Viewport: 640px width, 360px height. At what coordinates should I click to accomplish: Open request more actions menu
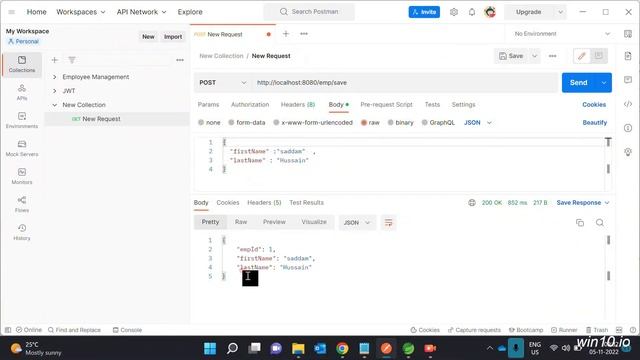[553, 56]
